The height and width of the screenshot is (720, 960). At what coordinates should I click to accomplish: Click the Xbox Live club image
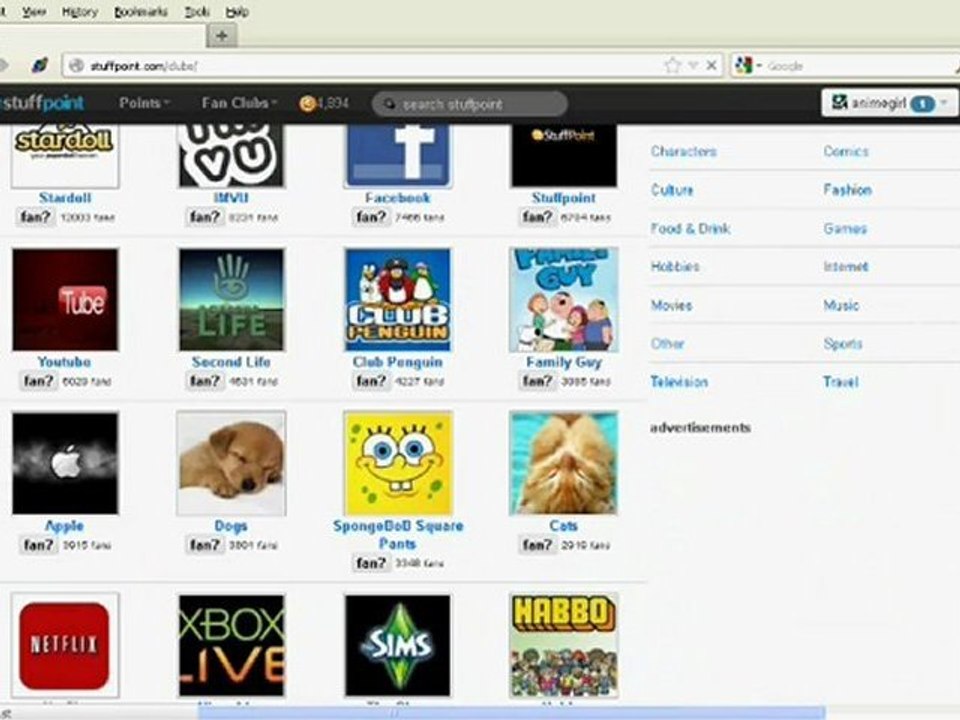click(x=231, y=645)
